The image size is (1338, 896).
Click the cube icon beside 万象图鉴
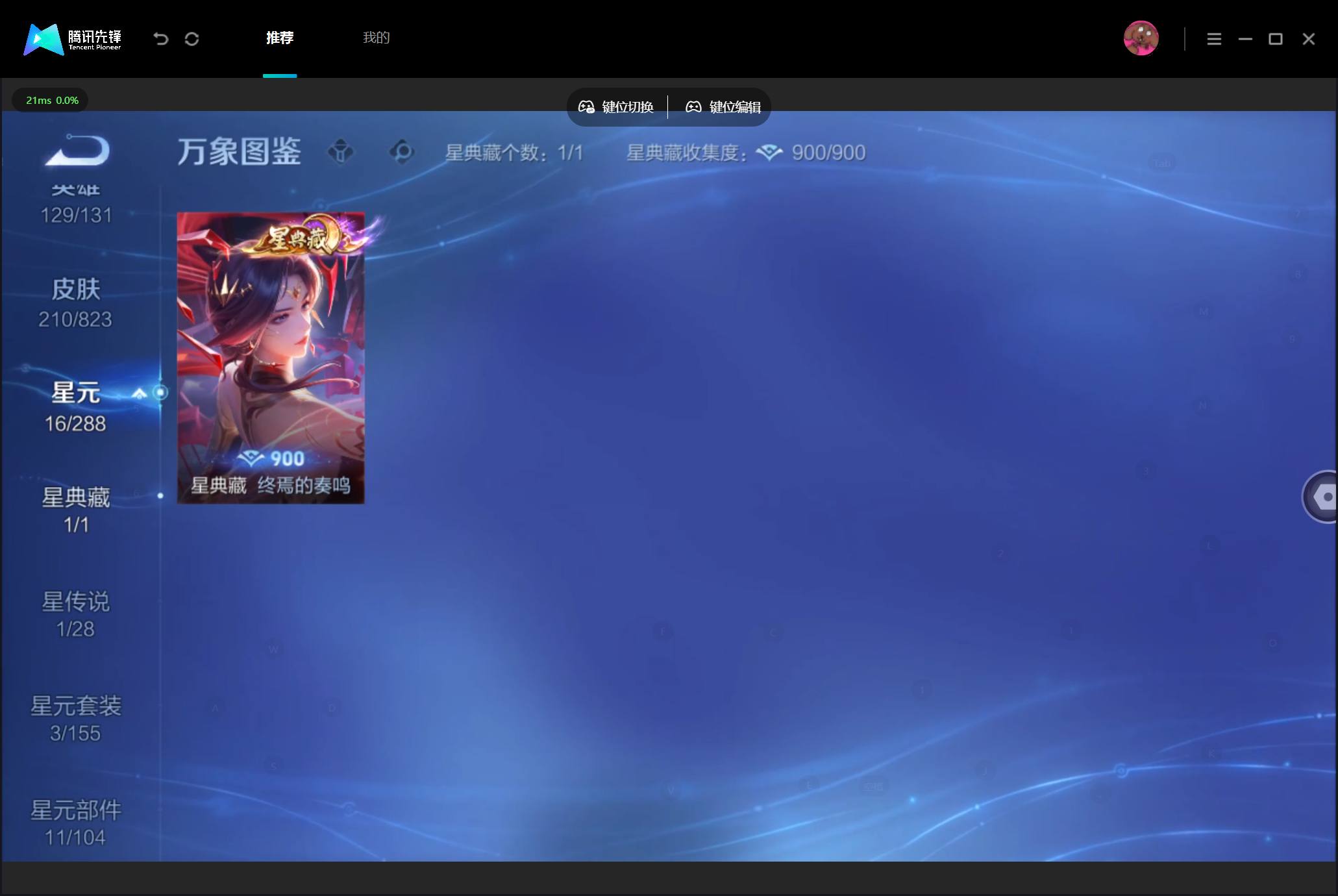tap(341, 153)
